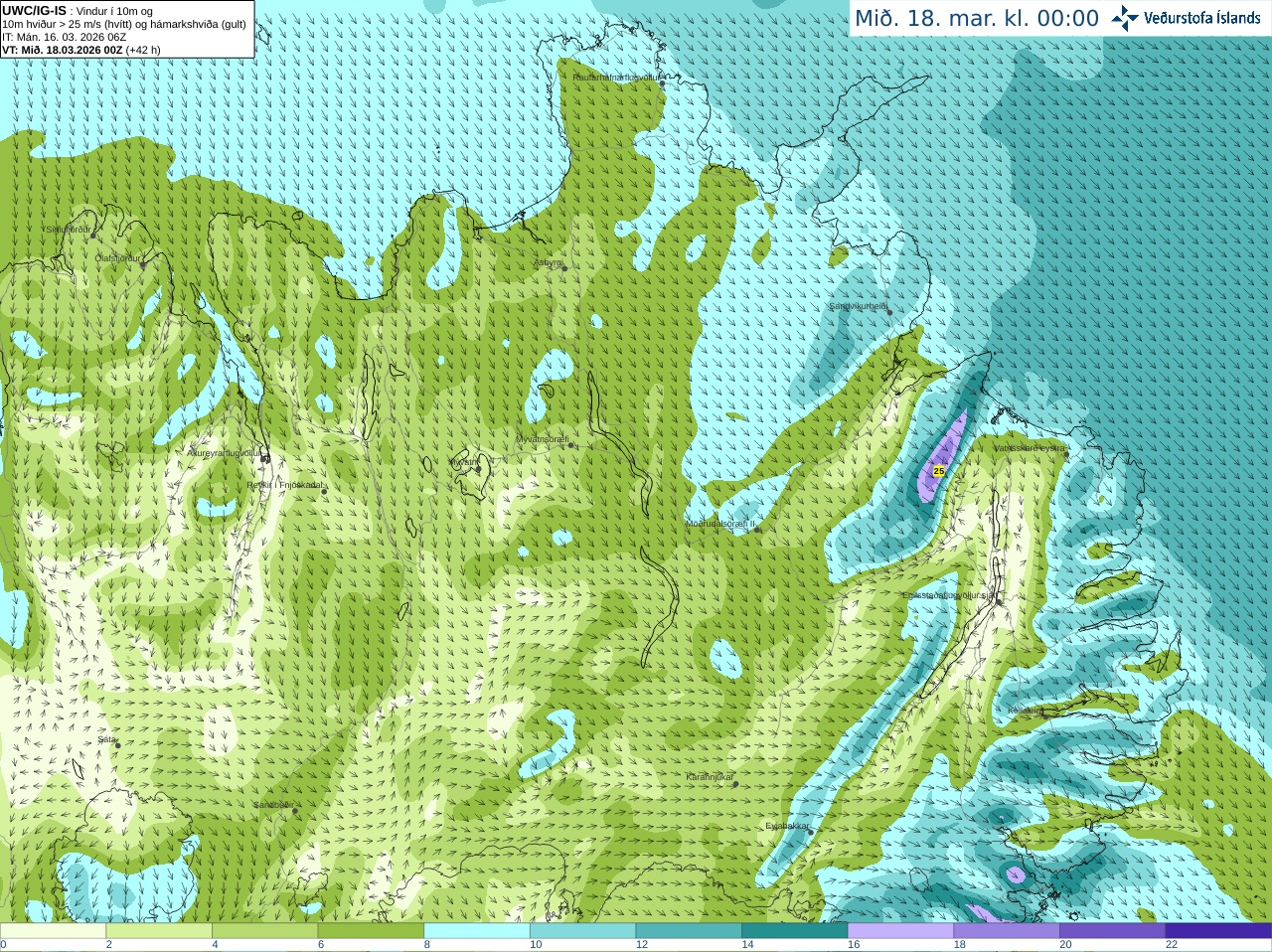Click the 'IT: Mán. 16. 03. 2026 06Z' line
This screenshot has width=1272, height=952.
coord(64,37)
